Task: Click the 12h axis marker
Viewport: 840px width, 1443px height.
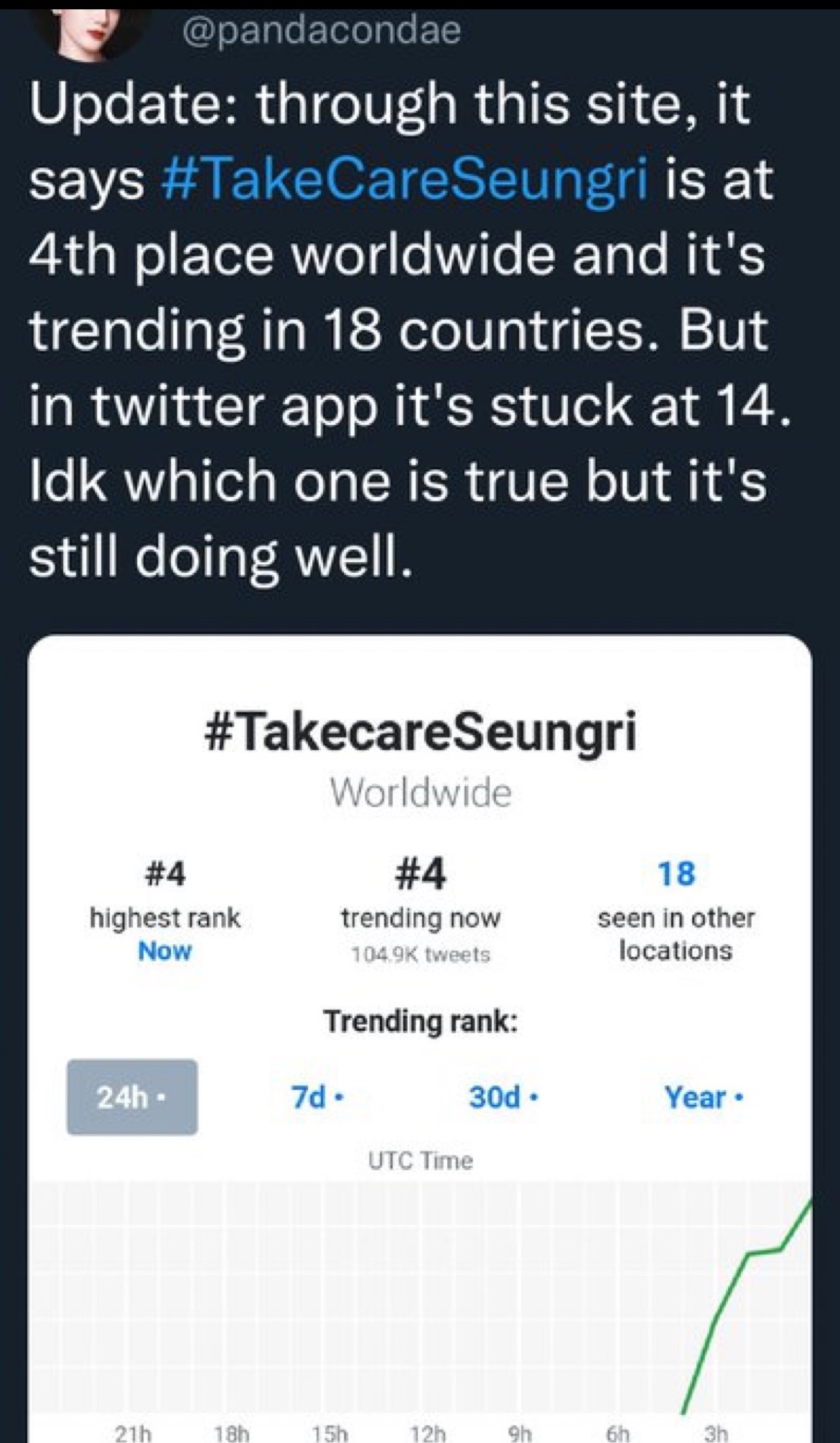Action: 426,1434
